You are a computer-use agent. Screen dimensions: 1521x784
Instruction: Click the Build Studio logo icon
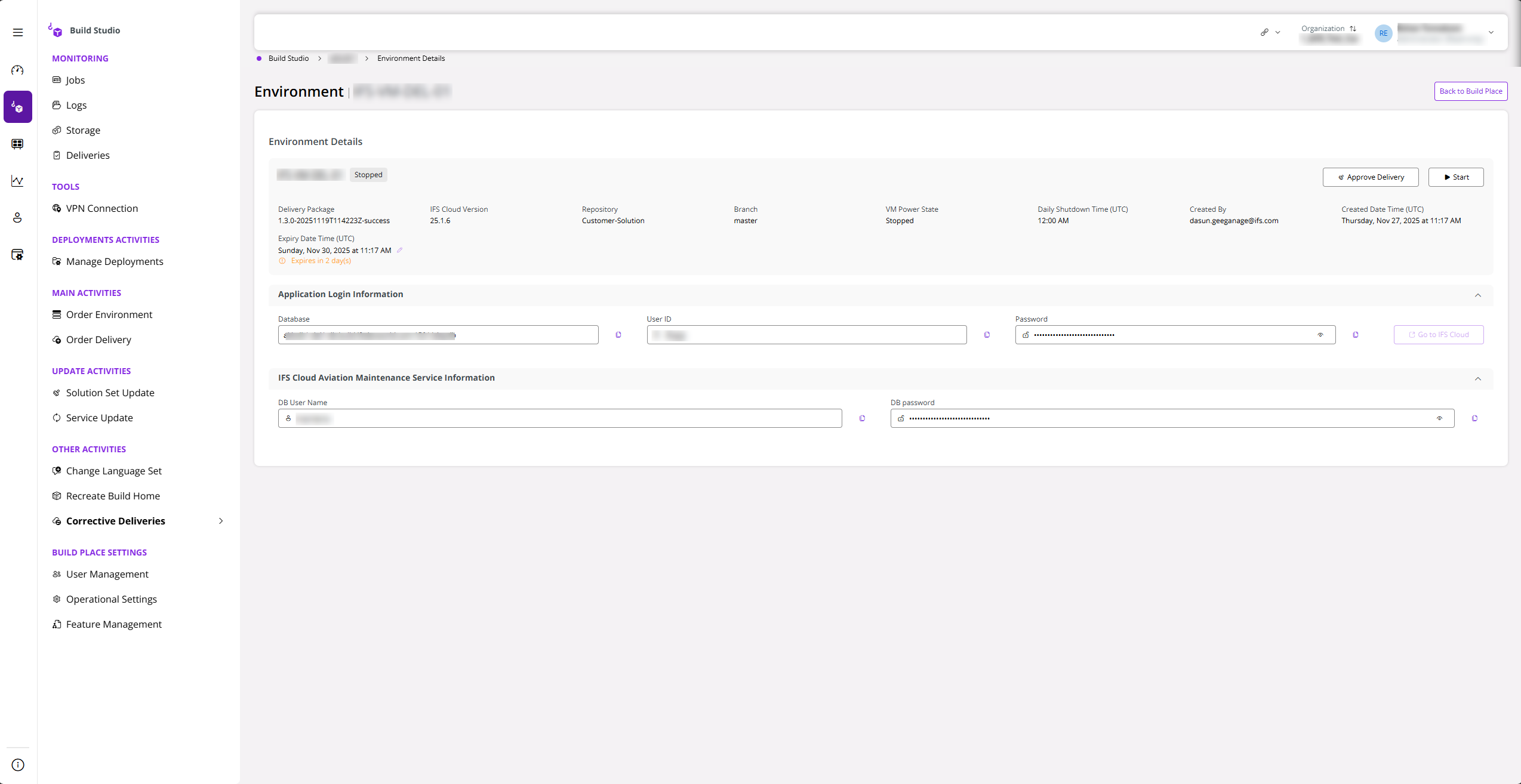(x=55, y=30)
